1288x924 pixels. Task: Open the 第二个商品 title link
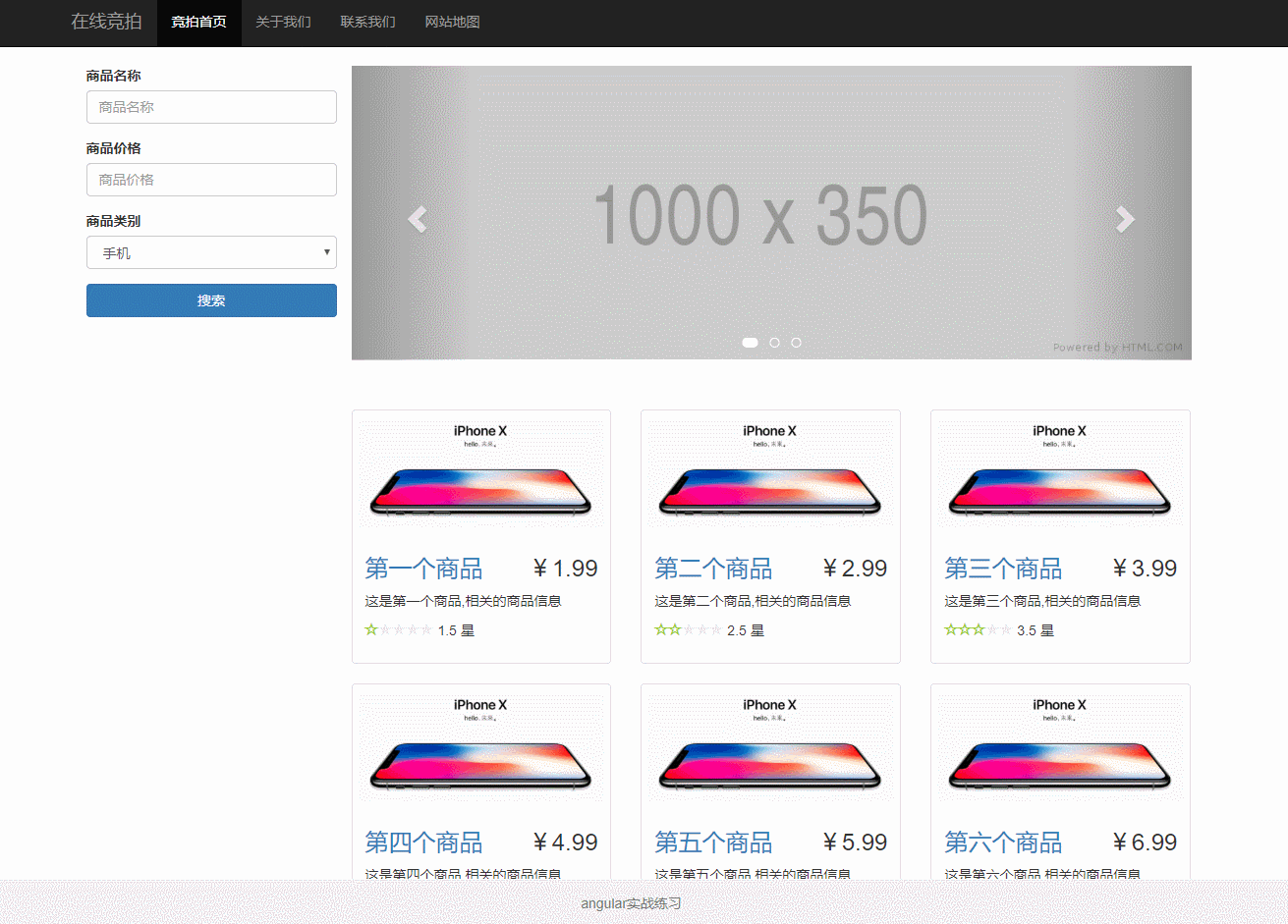tap(713, 569)
